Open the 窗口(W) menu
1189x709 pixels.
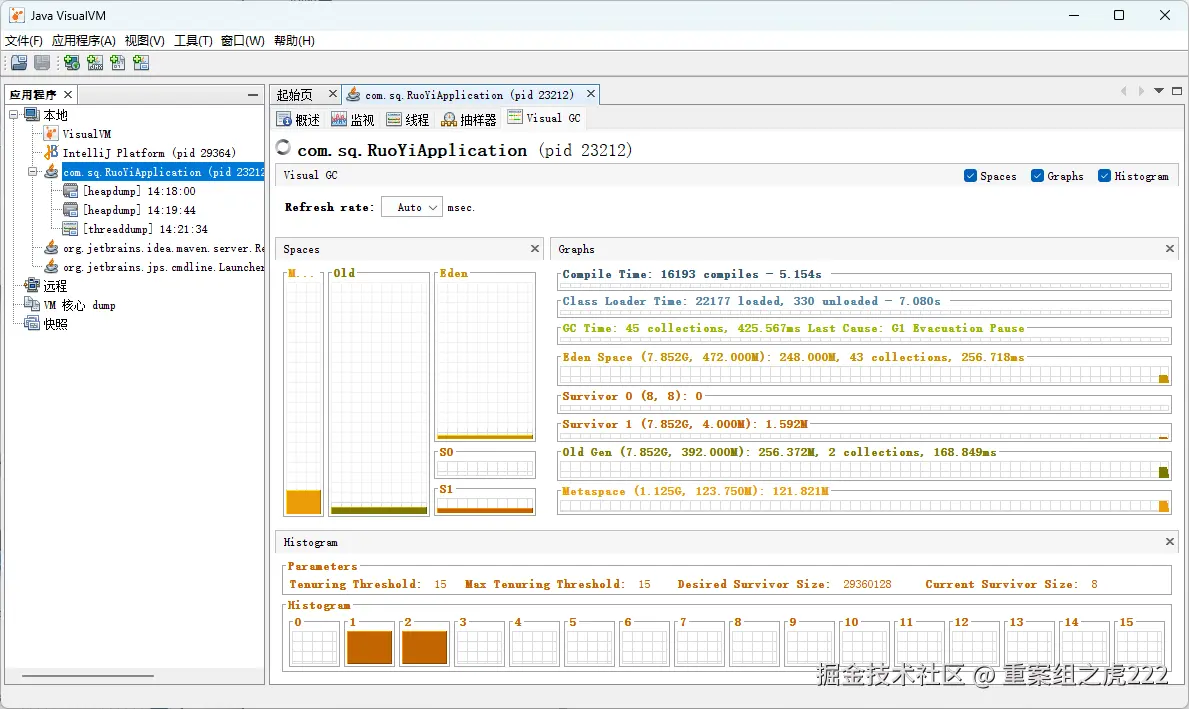pyautogui.click(x=243, y=41)
